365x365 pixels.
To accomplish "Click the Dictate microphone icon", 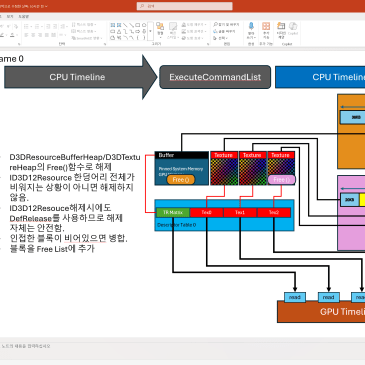I will pos(251,30).
